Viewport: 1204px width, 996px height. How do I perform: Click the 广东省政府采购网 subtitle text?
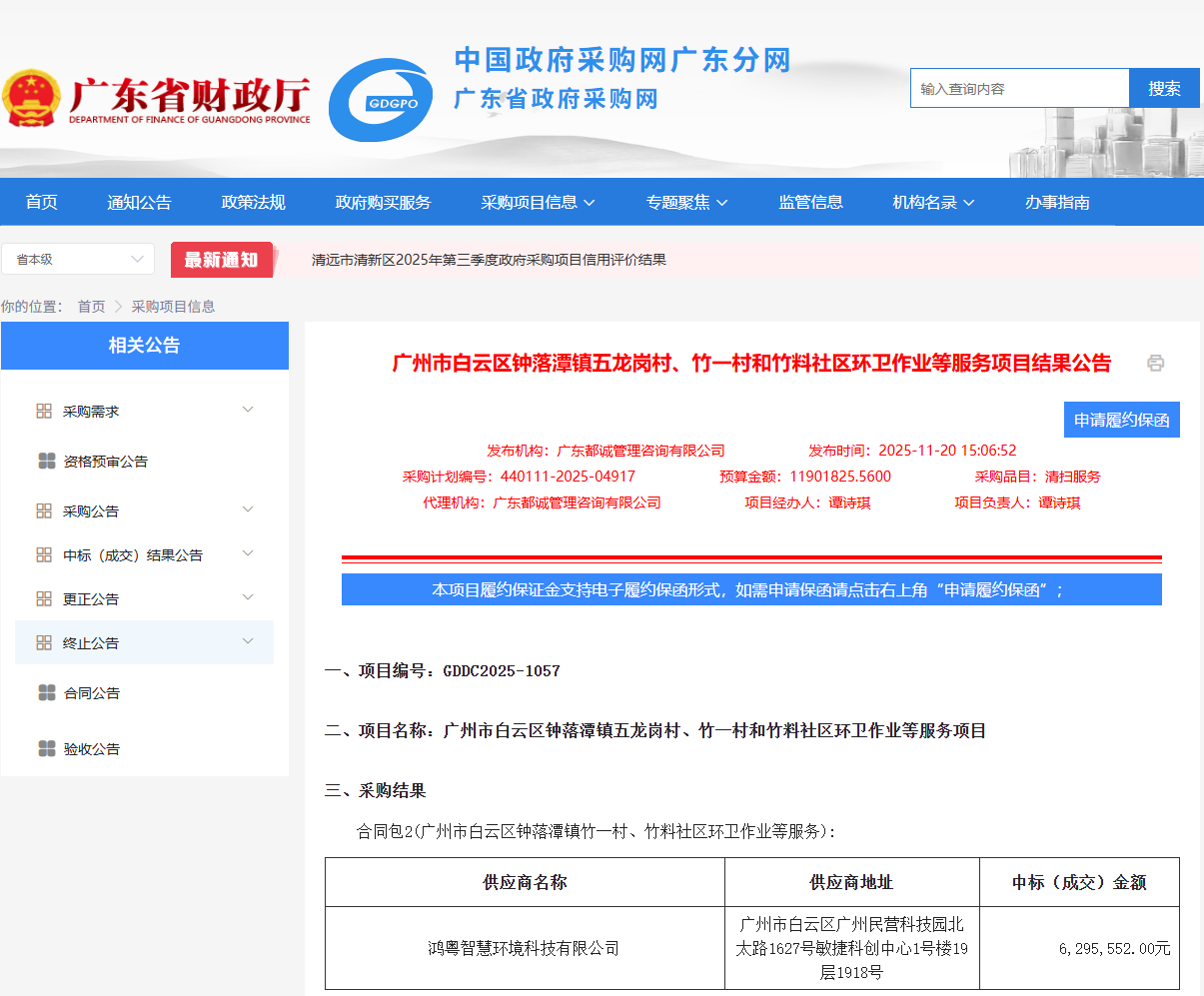pos(556,99)
